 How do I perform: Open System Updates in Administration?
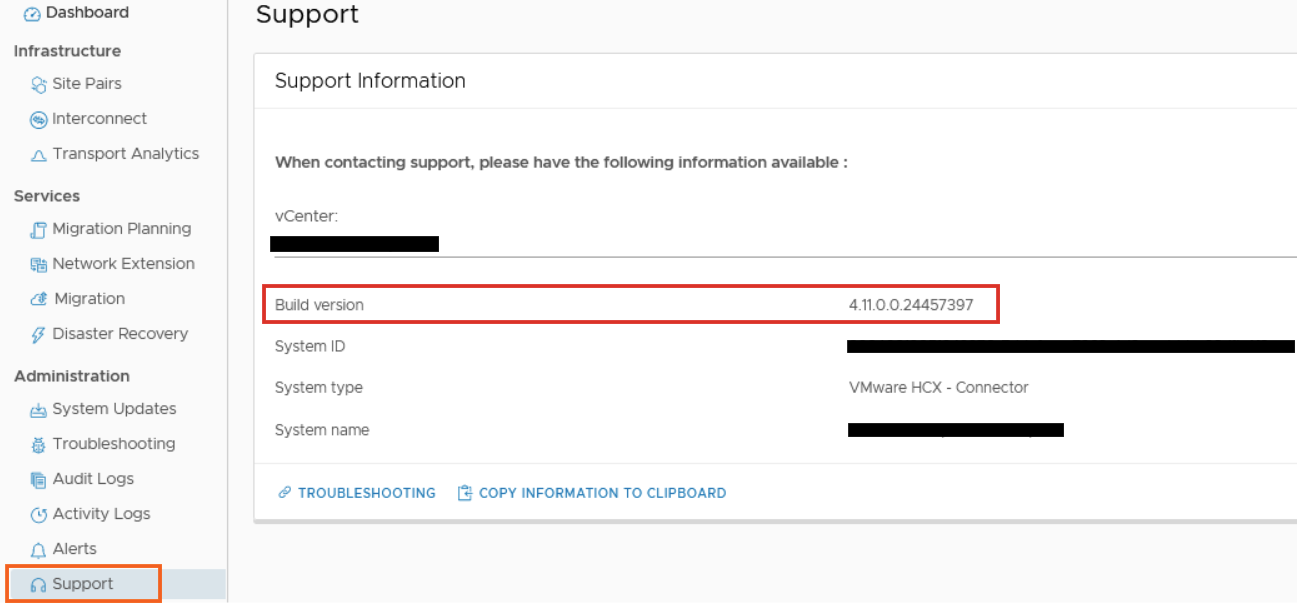[114, 409]
